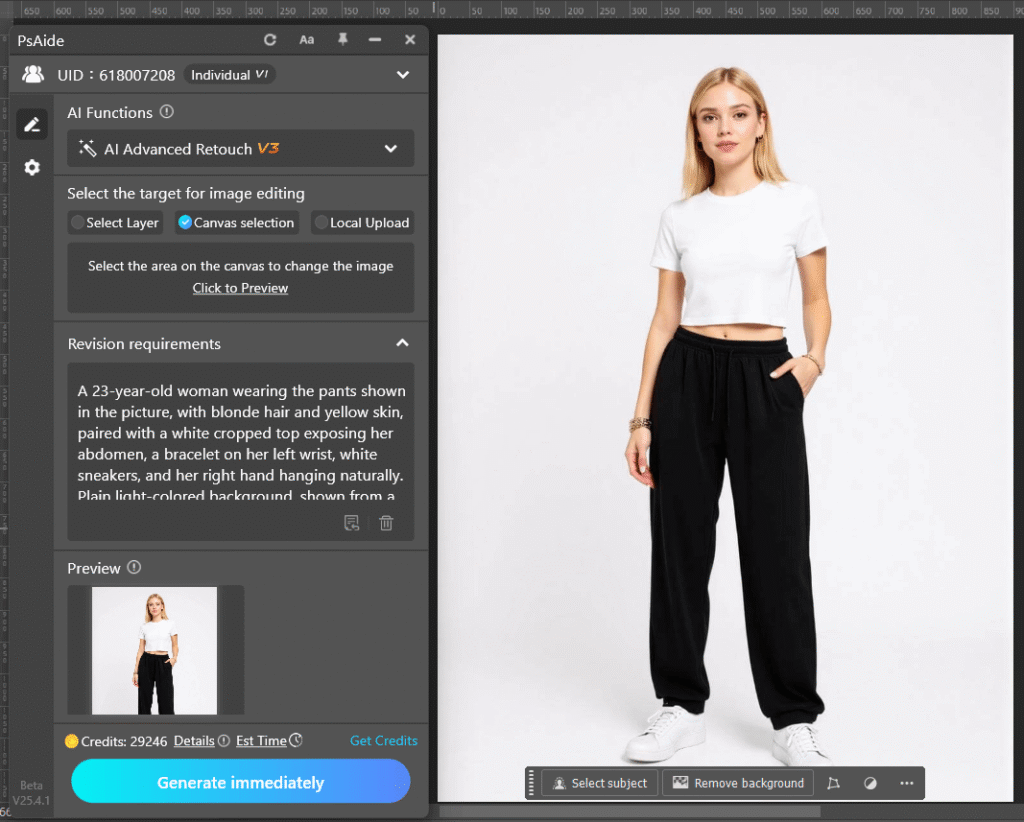The image size is (1024, 822).
Task: Open the Get Credits link
Action: [383, 740]
